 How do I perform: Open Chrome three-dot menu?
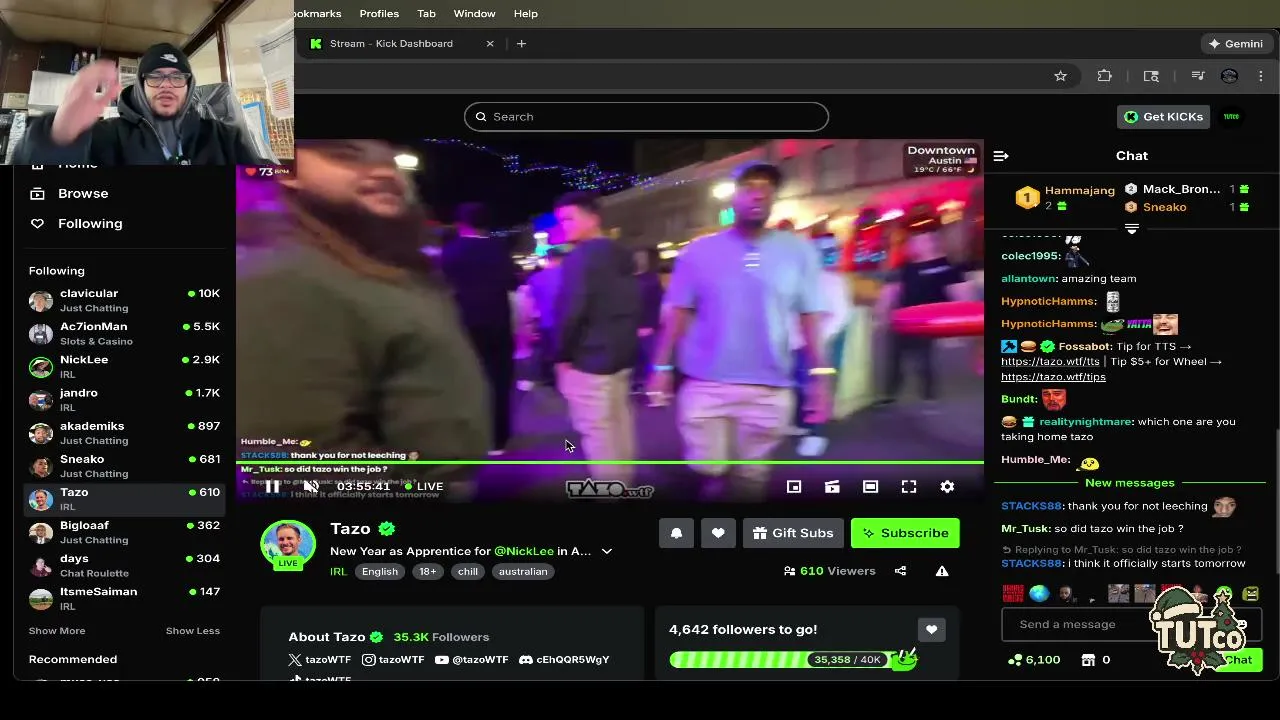pyautogui.click(x=1261, y=76)
